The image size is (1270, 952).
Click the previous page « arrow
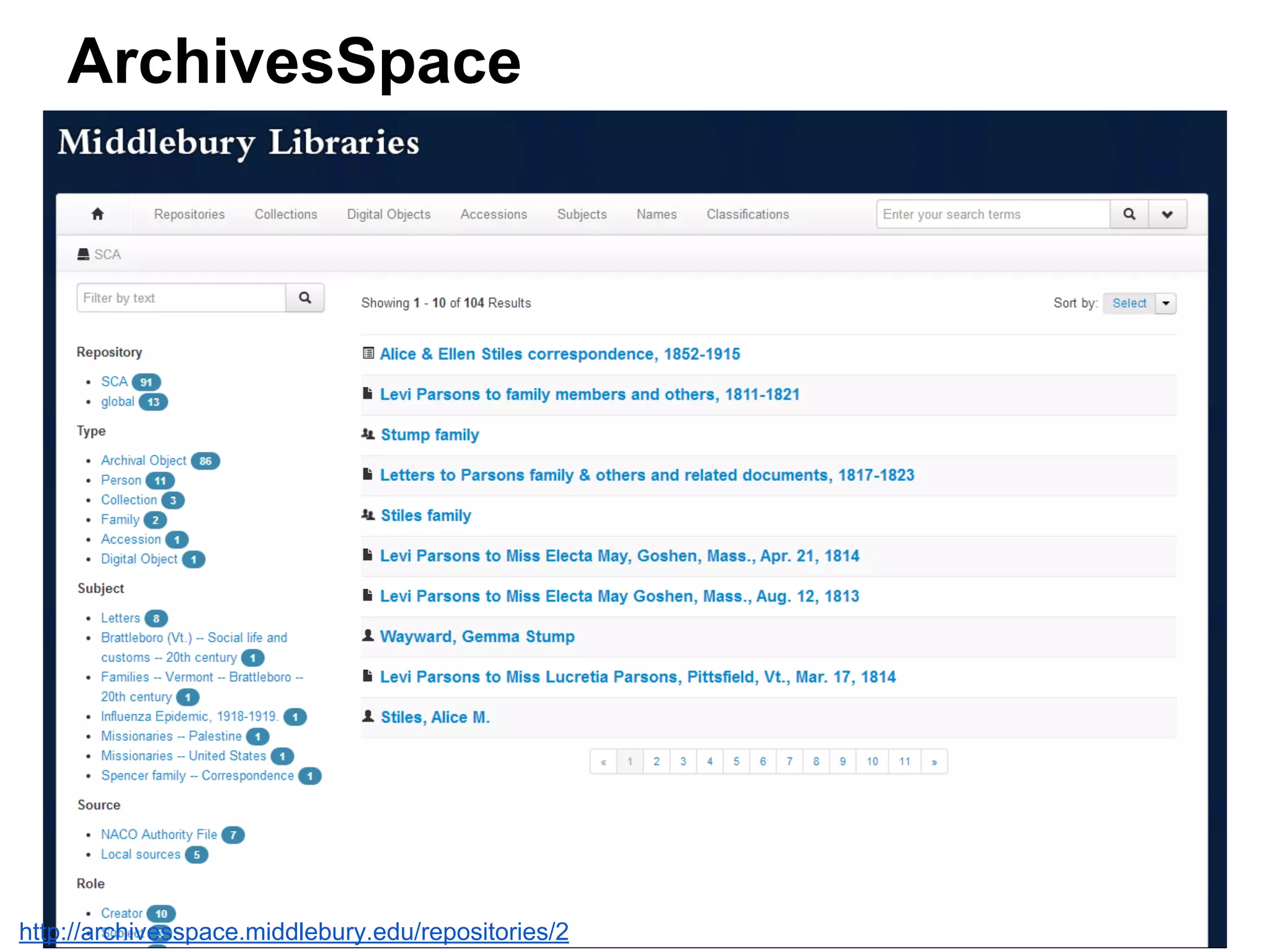pyautogui.click(x=603, y=761)
